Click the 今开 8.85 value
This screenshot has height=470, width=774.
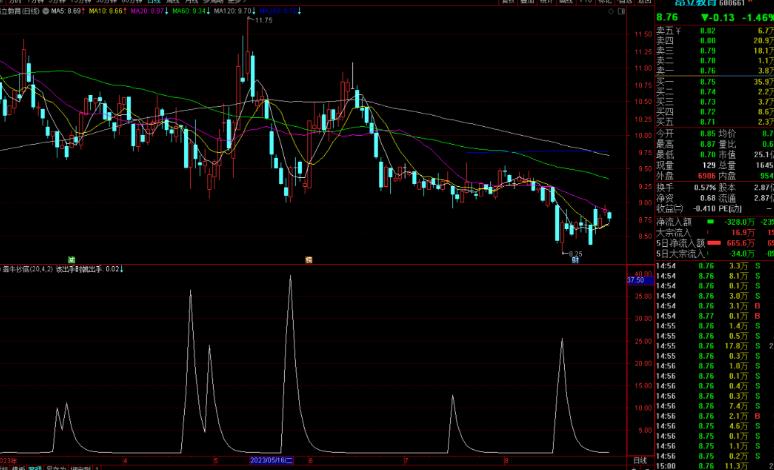(x=707, y=134)
